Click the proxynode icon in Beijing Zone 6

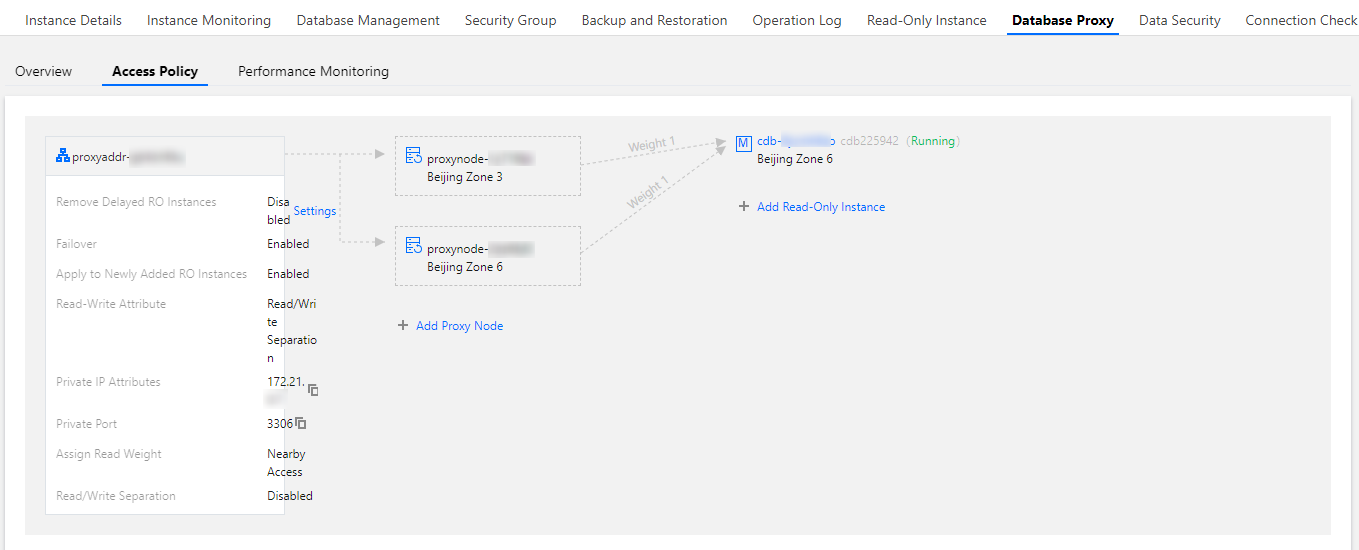tap(414, 245)
